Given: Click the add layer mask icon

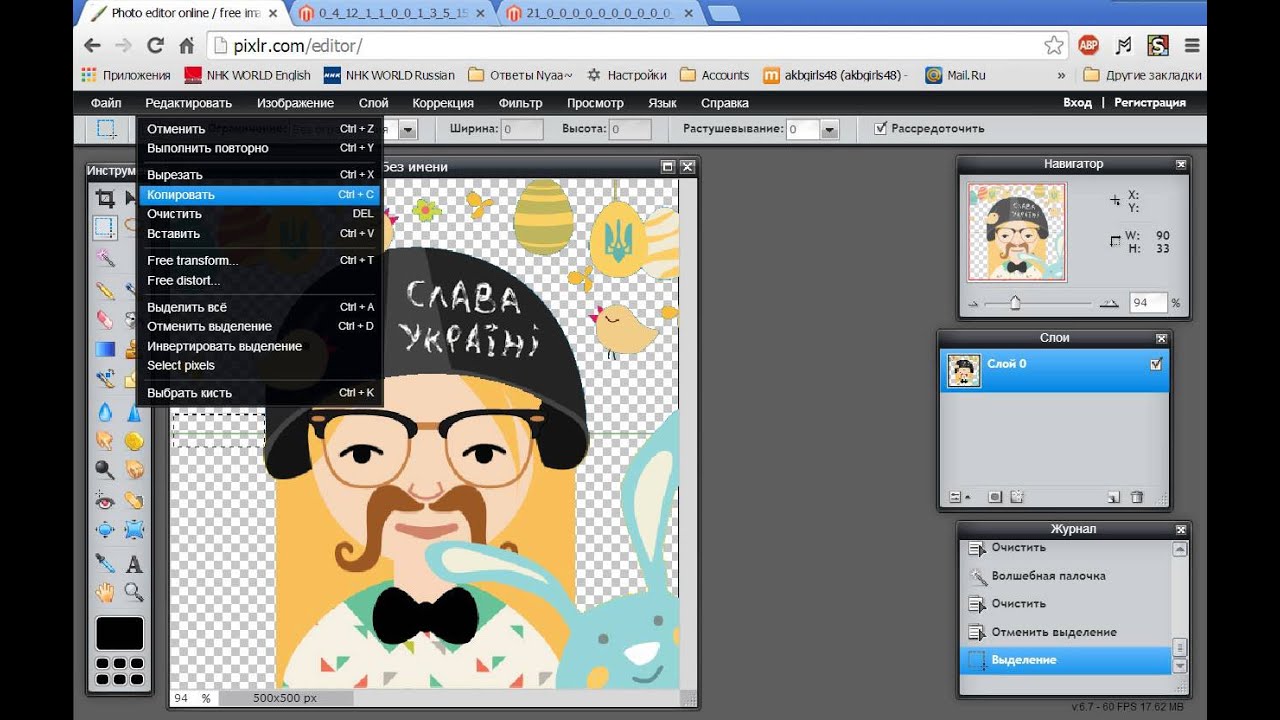Looking at the screenshot, I should [995, 497].
